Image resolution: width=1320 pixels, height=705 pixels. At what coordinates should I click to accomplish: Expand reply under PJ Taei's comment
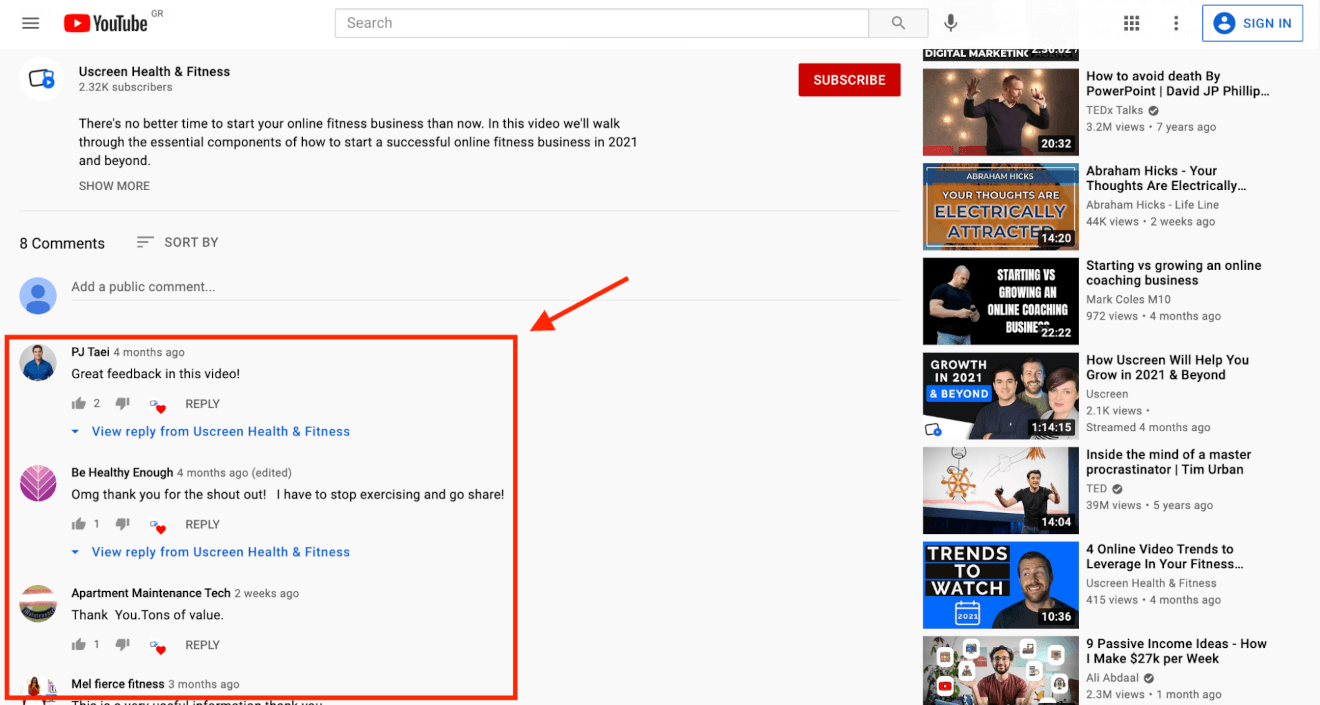click(211, 432)
